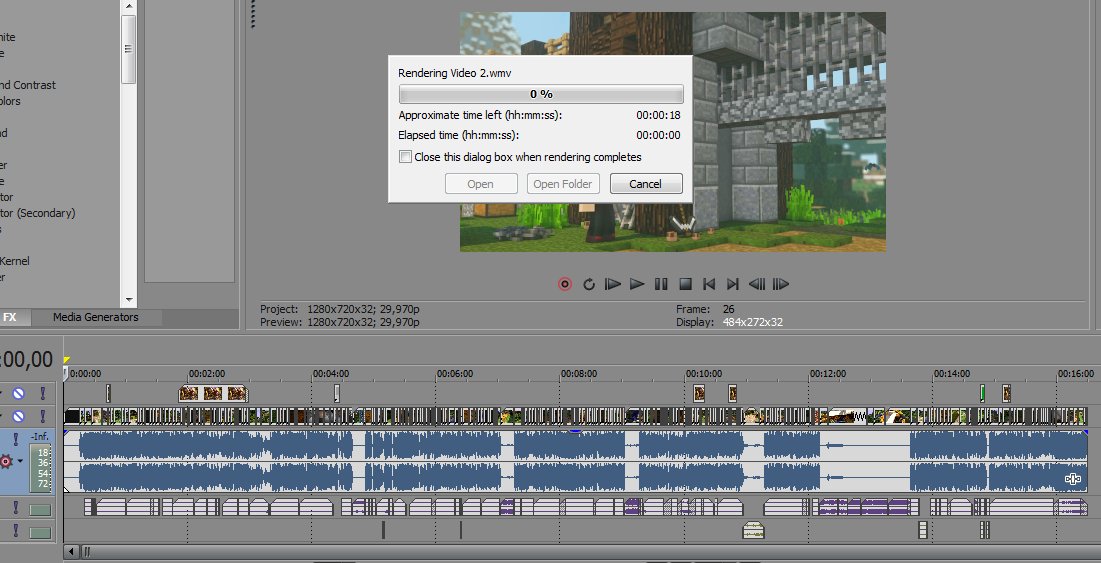Image resolution: width=1101 pixels, height=563 pixels.
Task: Click the yellow loop region marker above the ruler
Action: tap(67, 360)
